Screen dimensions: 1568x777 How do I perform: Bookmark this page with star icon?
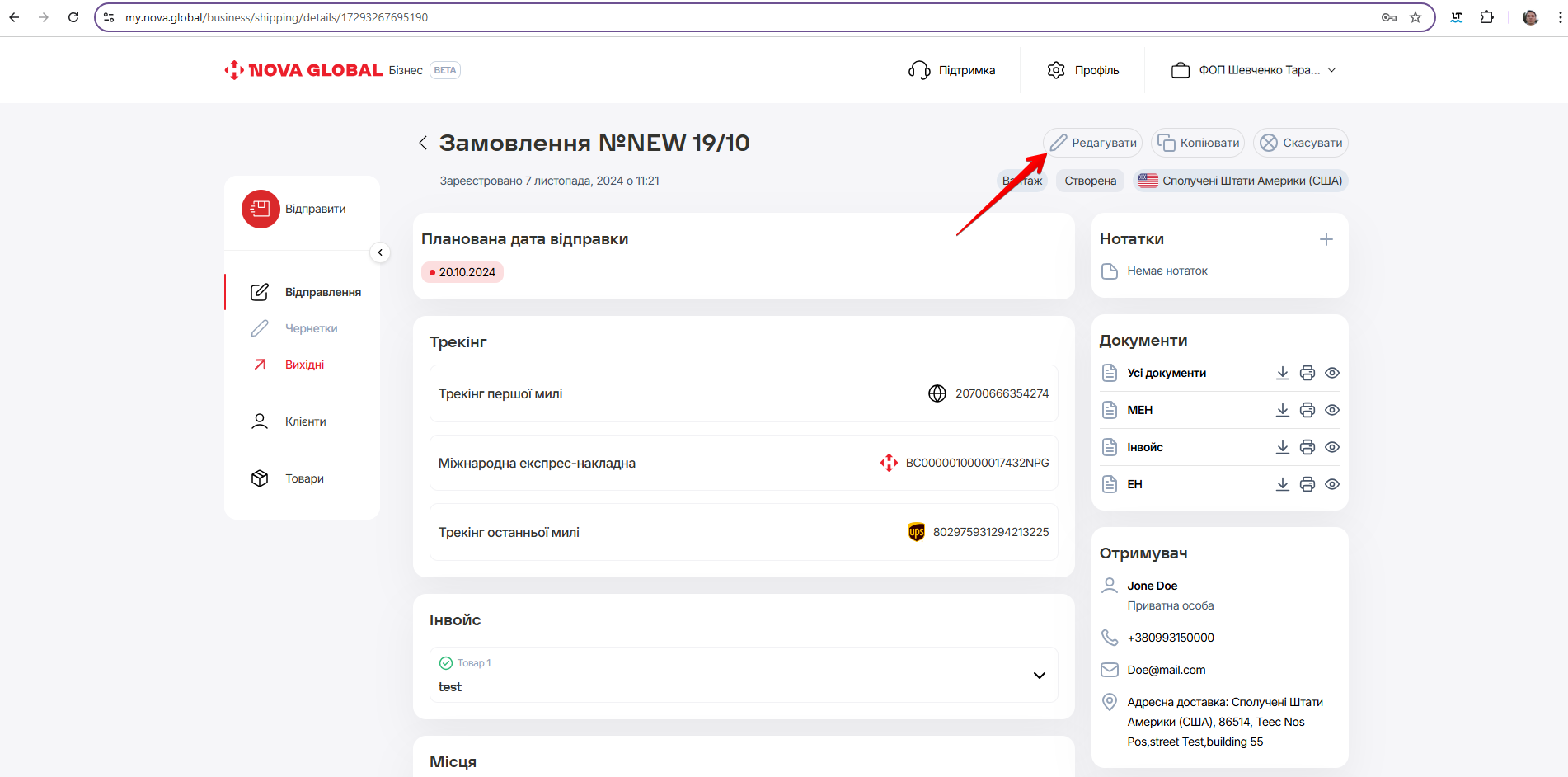[1415, 17]
